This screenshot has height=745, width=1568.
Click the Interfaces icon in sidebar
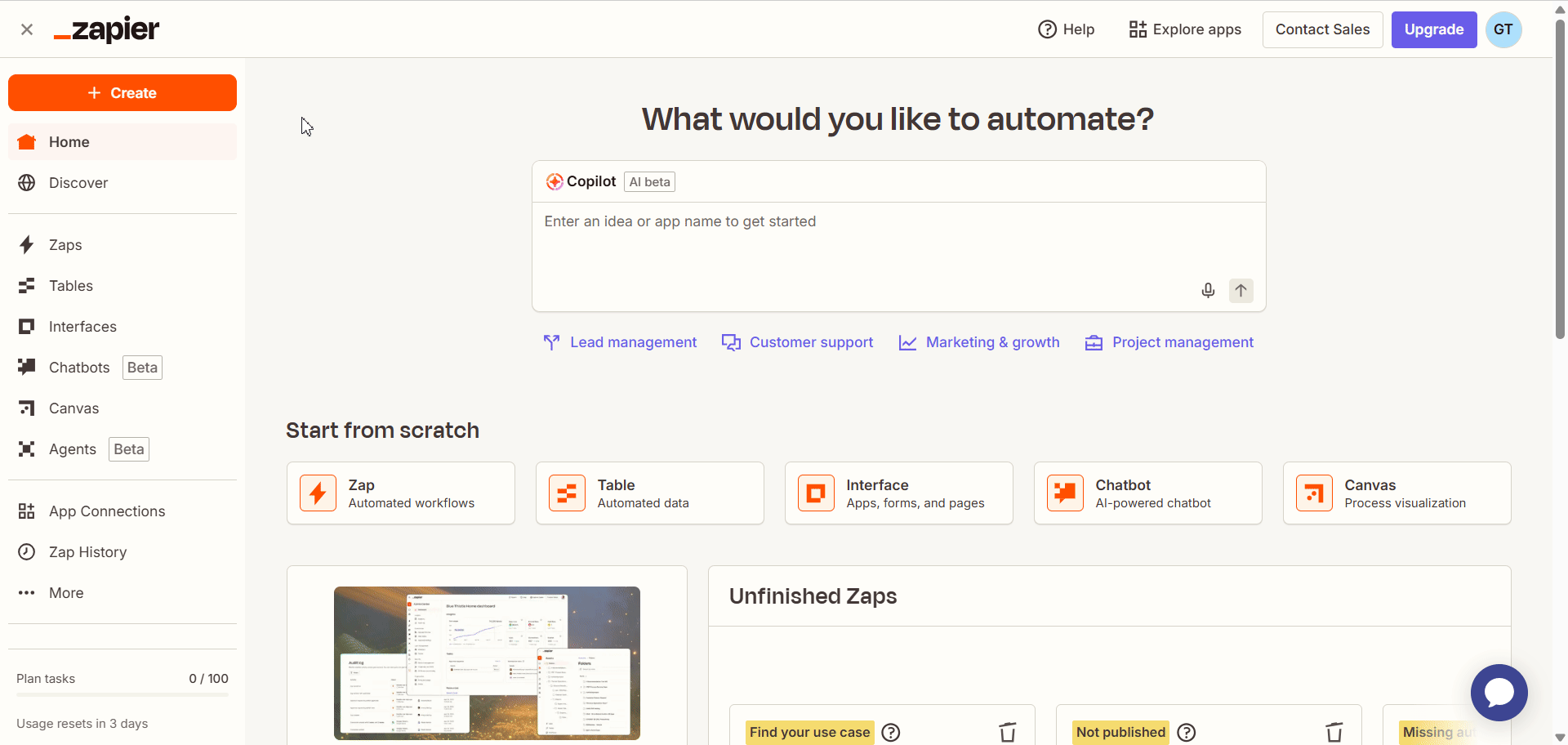[x=27, y=327]
